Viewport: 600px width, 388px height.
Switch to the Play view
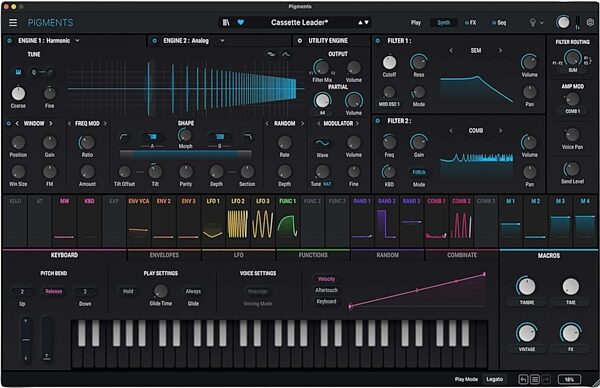click(x=416, y=23)
